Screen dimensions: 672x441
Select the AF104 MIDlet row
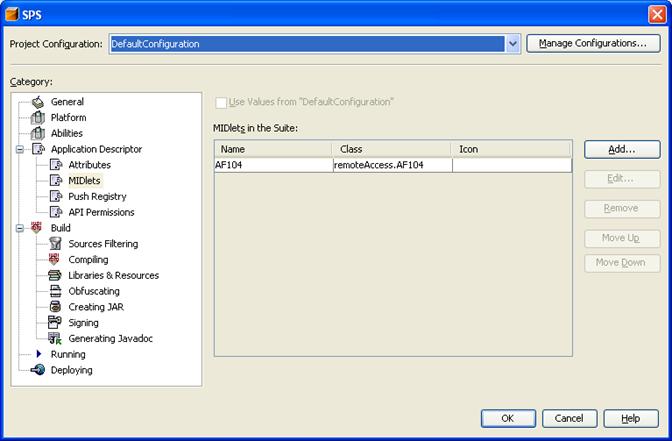tap(272, 165)
